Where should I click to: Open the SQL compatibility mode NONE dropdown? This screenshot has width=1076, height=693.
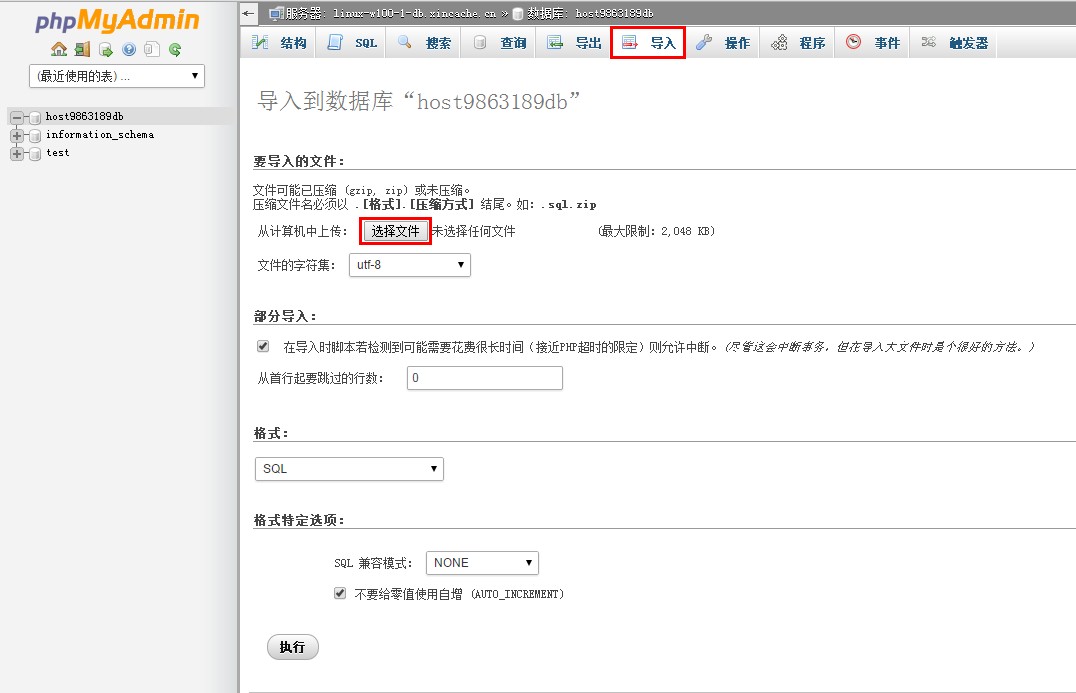482,563
